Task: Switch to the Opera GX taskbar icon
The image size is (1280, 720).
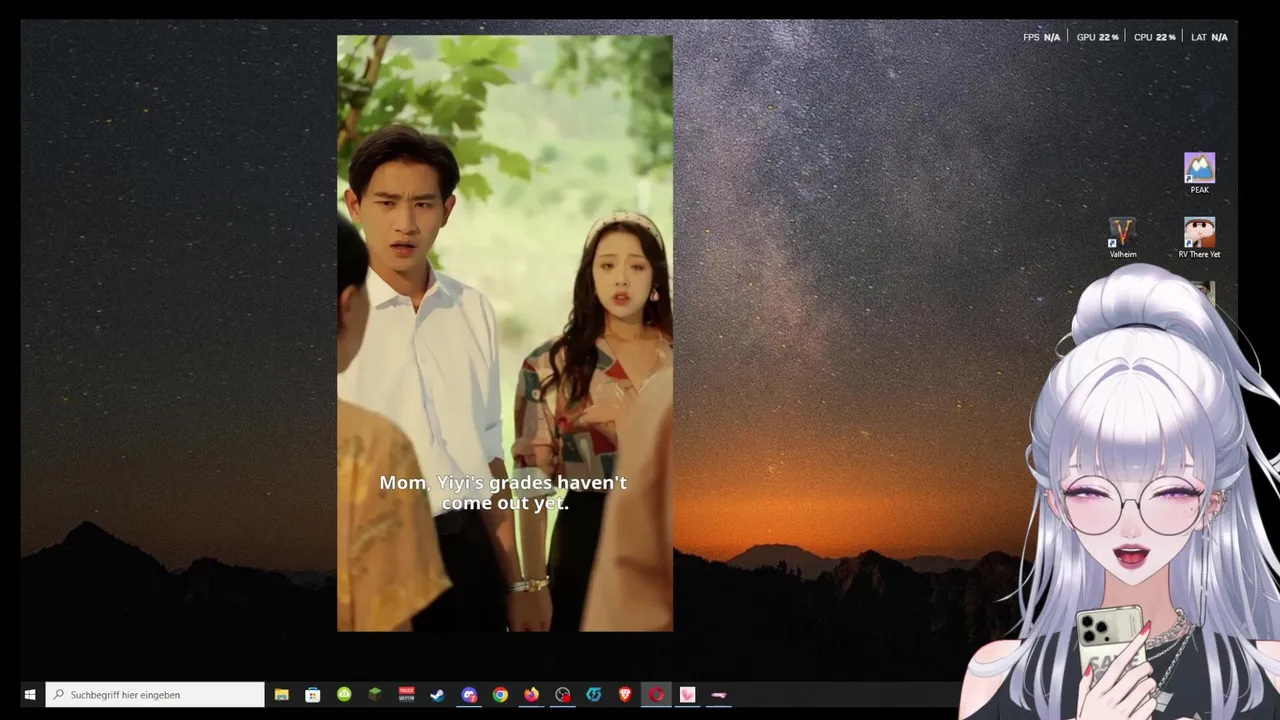Action: (x=656, y=694)
